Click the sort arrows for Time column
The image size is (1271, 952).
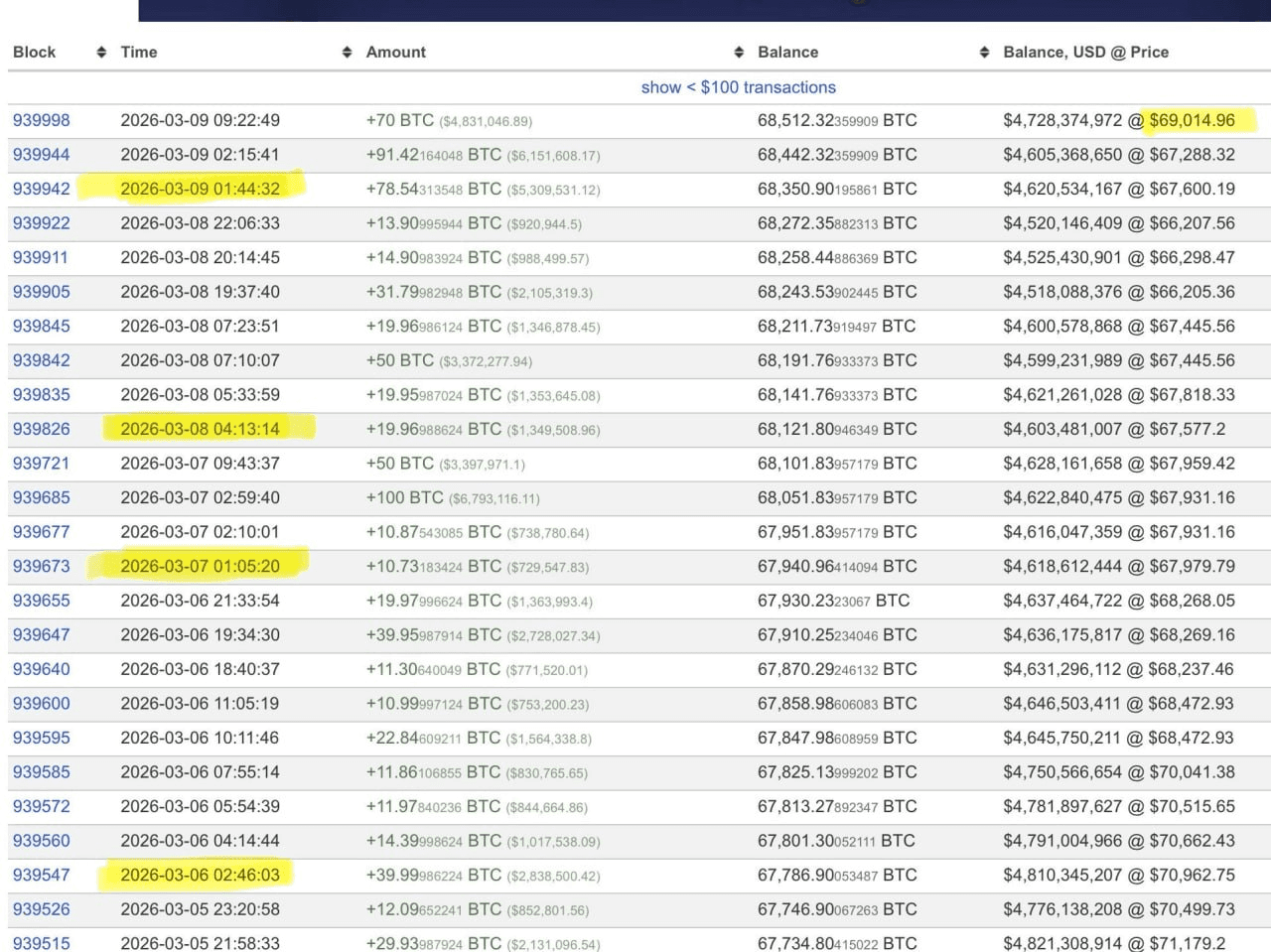click(347, 53)
